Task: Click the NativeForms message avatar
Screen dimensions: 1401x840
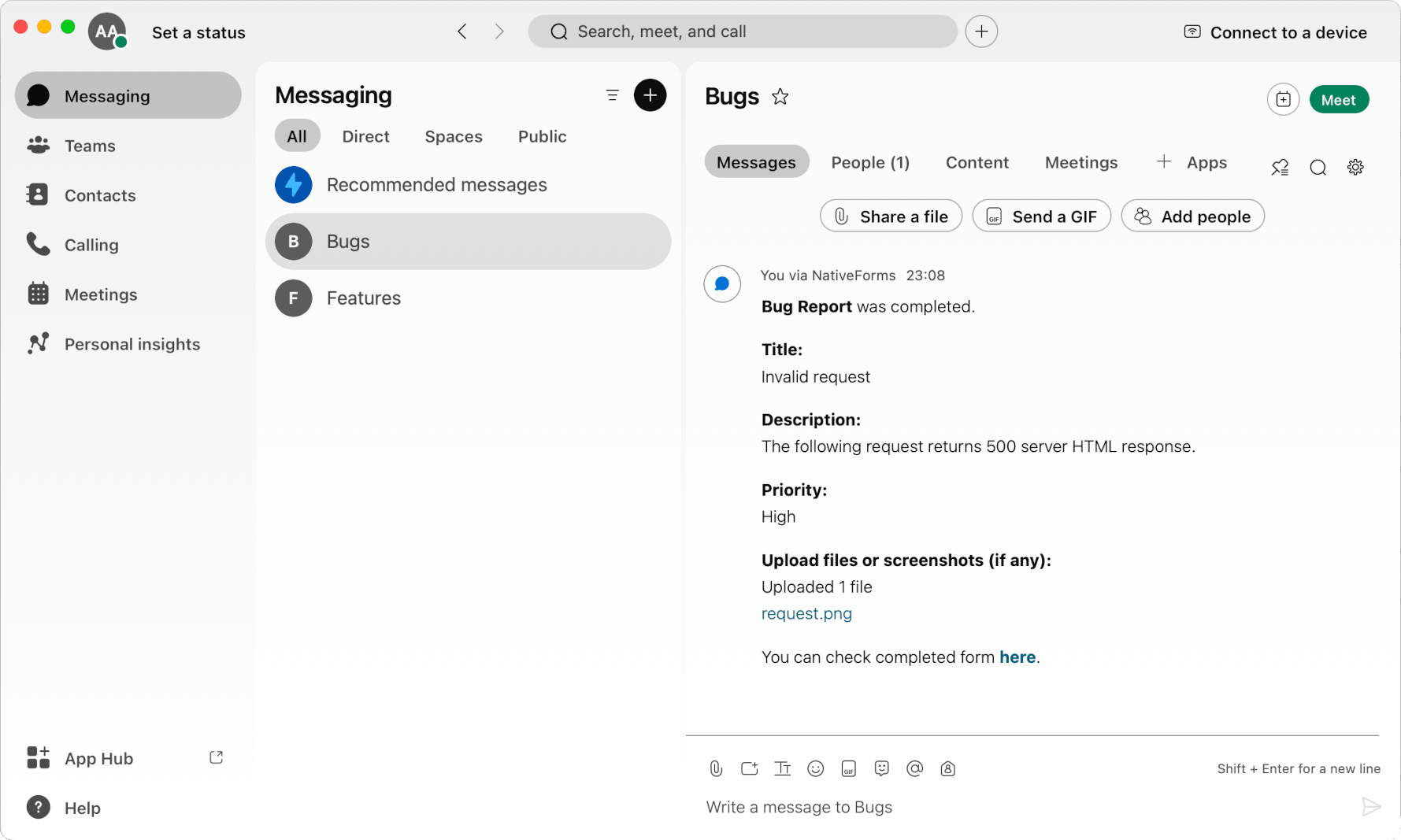Action: point(722,284)
